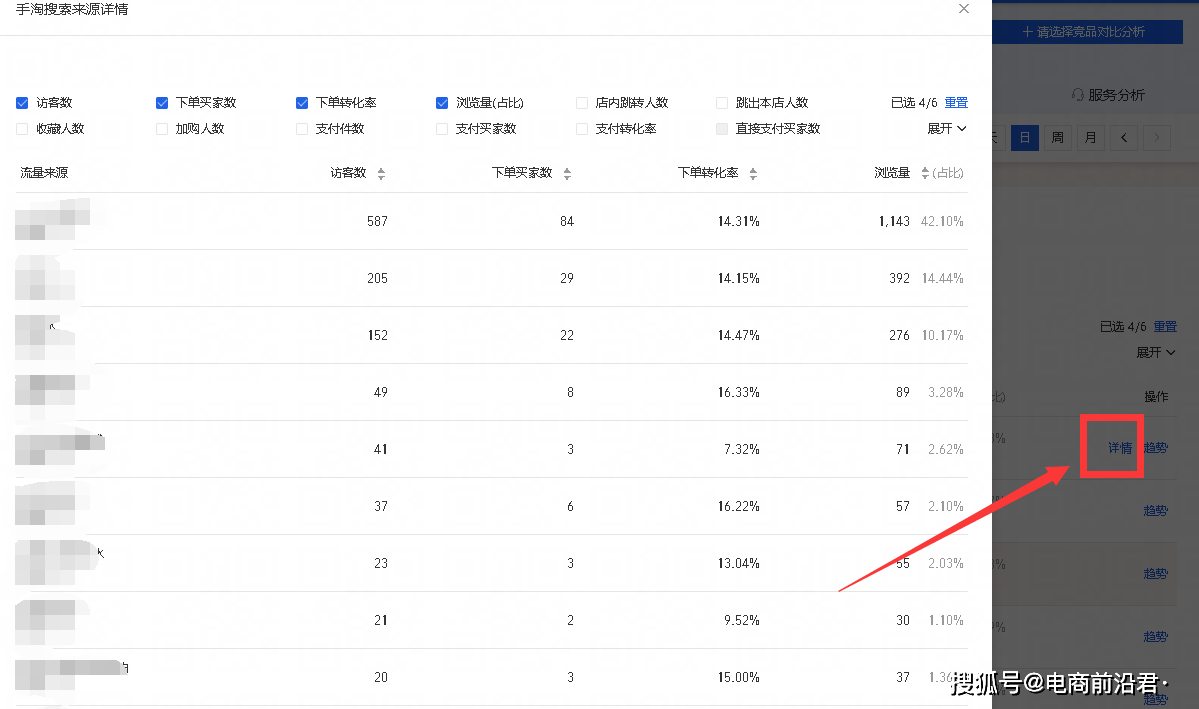1199x709 pixels.
Task: Select the 周 tab in background page
Action: coord(1058,138)
